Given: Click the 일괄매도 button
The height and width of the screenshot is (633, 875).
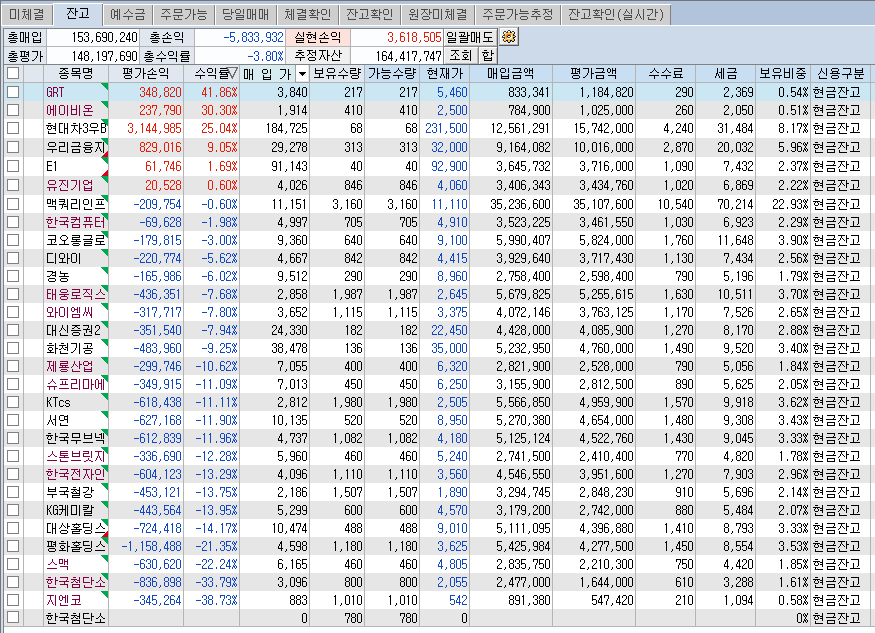Looking at the screenshot, I should tap(470, 37).
